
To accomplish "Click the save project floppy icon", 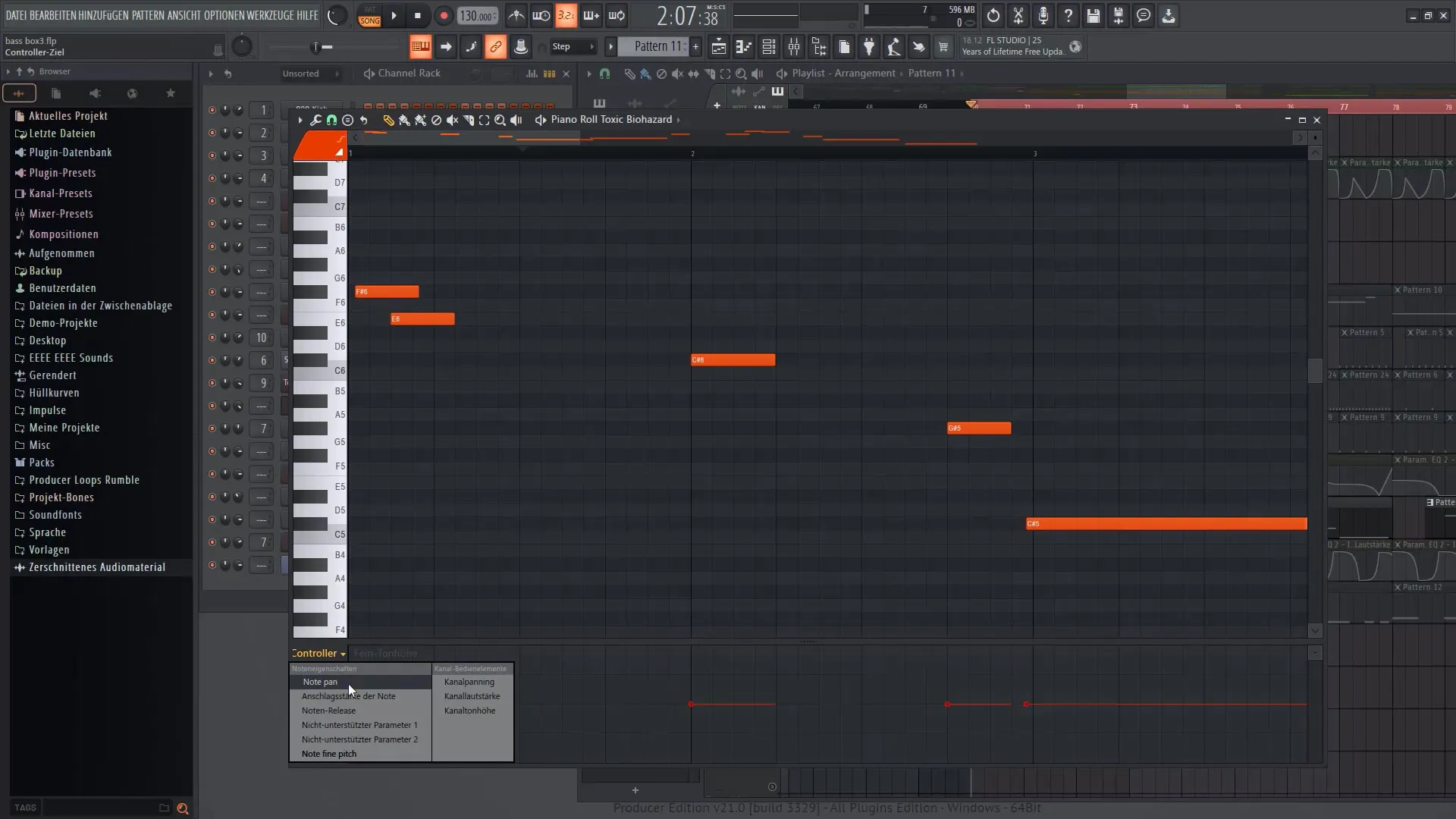I will click(1093, 15).
